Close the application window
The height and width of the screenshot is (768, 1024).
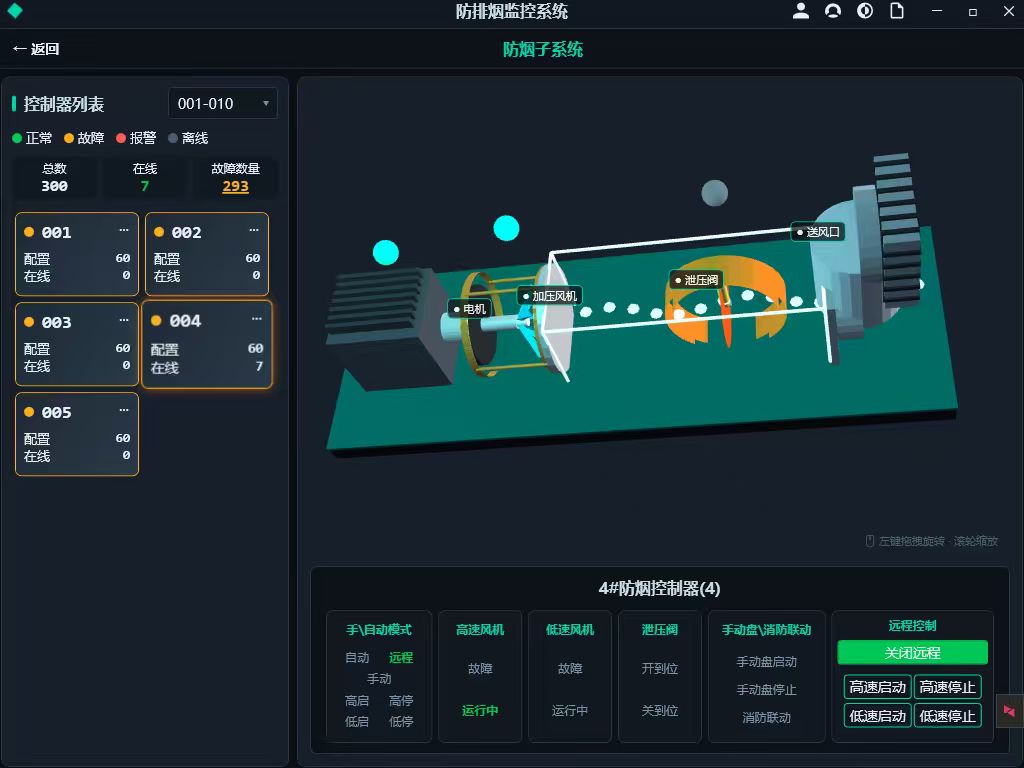coord(1008,11)
